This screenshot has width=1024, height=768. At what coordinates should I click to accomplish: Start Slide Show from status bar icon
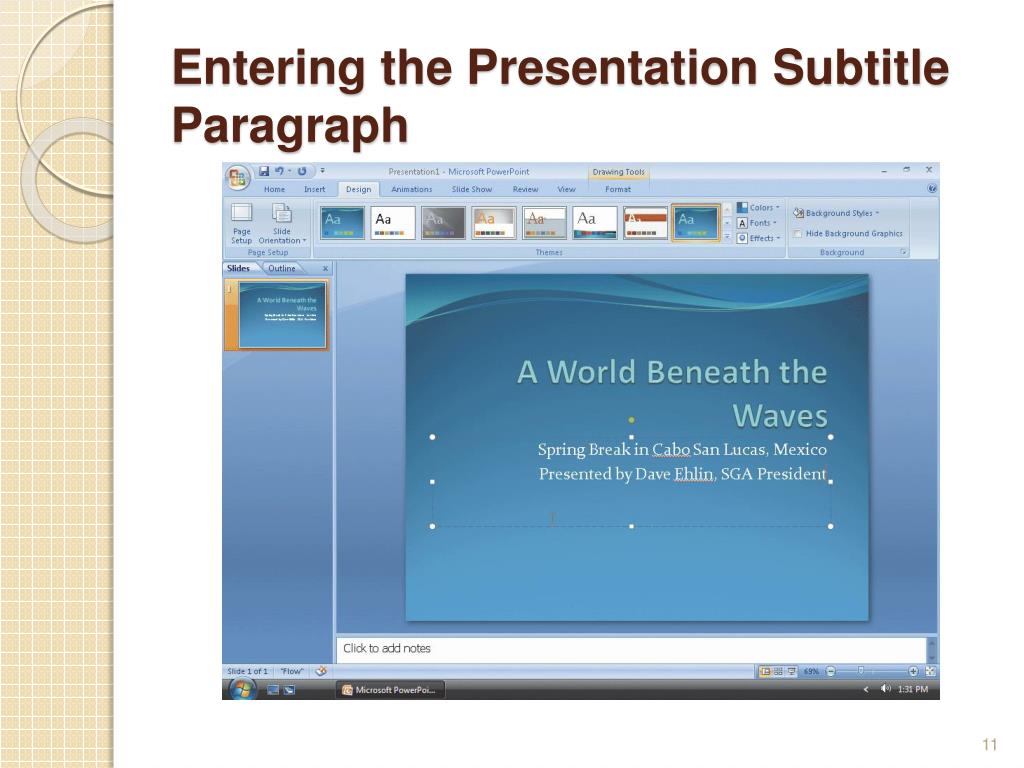(792, 671)
